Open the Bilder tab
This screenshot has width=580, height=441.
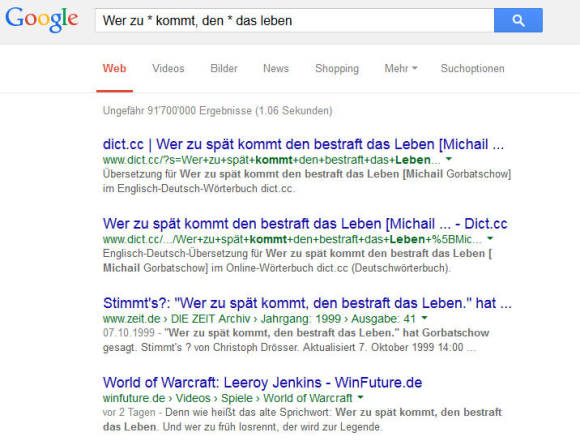pyautogui.click(x=224, y=68)
